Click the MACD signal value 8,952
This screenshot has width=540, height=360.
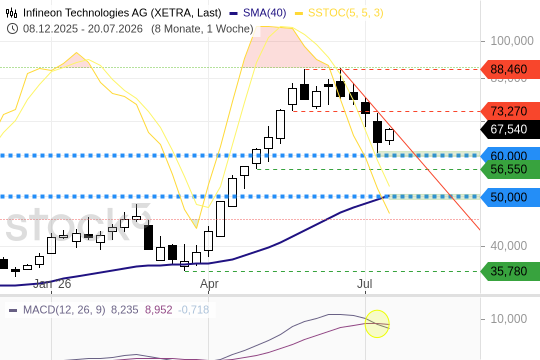(x=158, y=310)
